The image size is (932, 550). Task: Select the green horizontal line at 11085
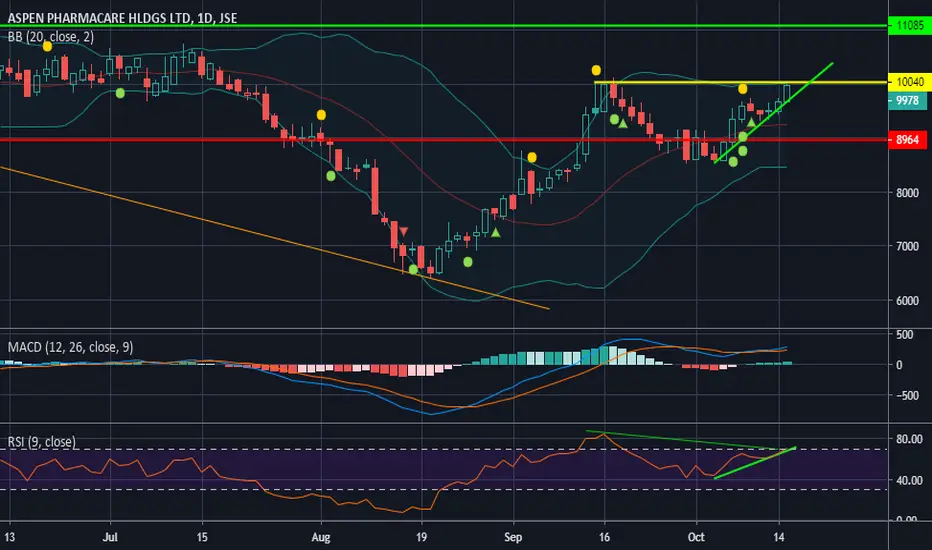coord(443,26)
